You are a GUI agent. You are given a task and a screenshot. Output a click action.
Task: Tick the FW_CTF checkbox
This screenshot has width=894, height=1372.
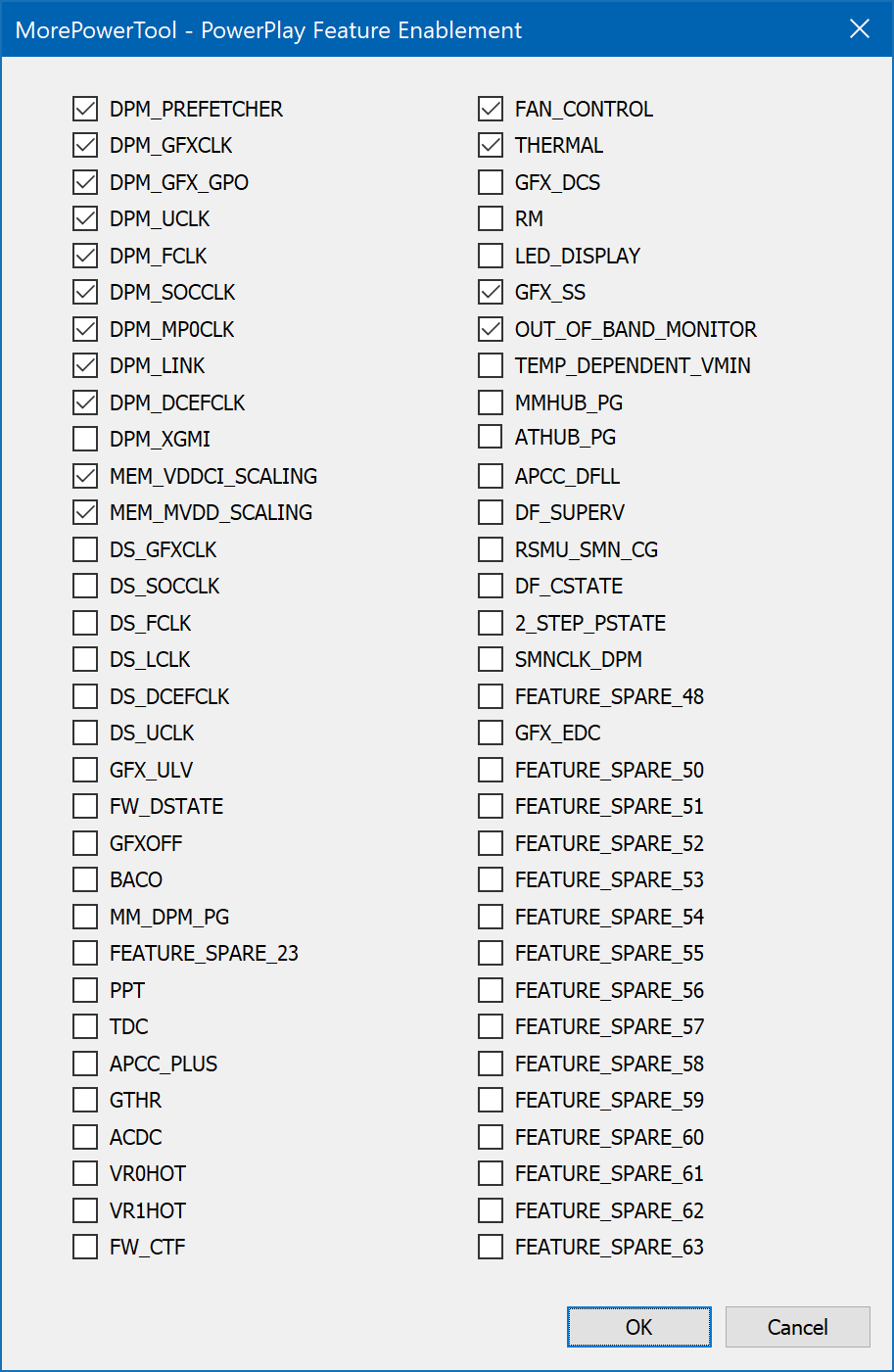pyautogui.click(x=85, y=1247)
